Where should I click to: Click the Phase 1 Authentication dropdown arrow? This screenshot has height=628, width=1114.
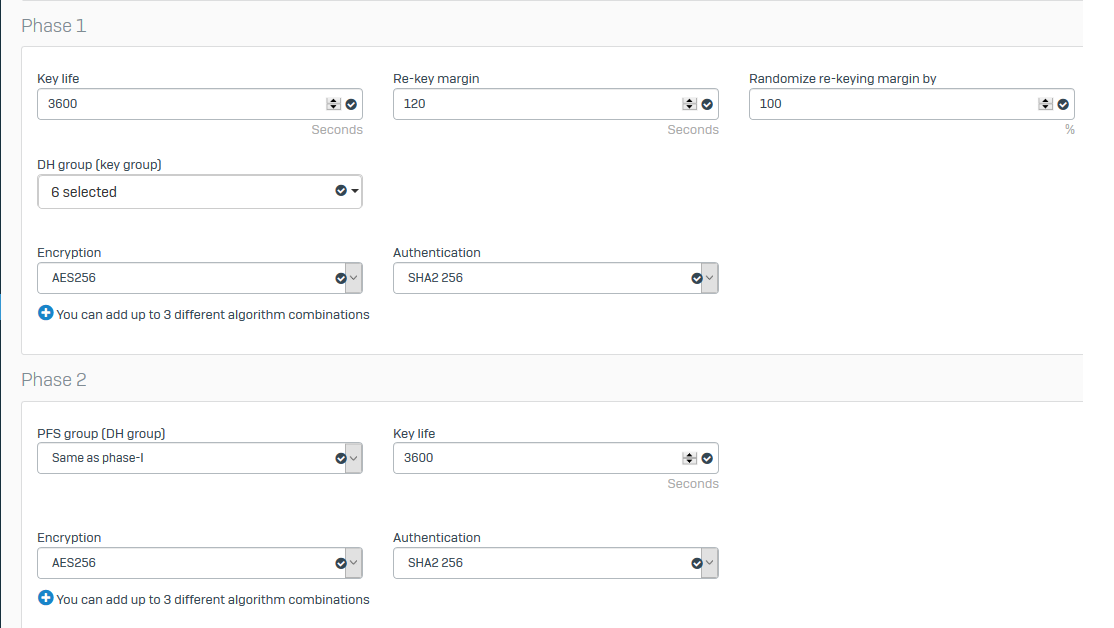tap(710, 278)
